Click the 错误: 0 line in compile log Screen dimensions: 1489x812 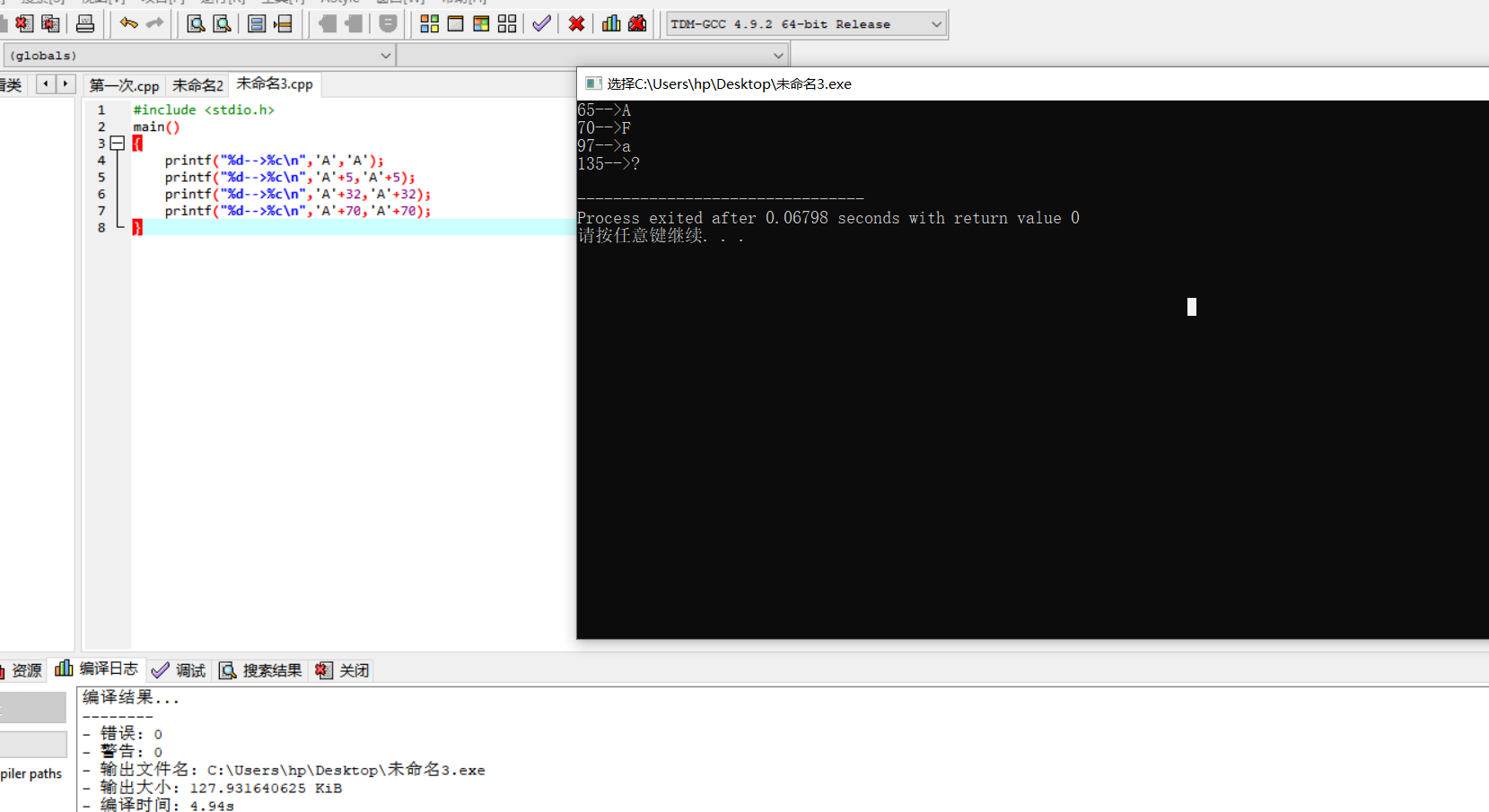pyautogui.click(x=123, y=734)
